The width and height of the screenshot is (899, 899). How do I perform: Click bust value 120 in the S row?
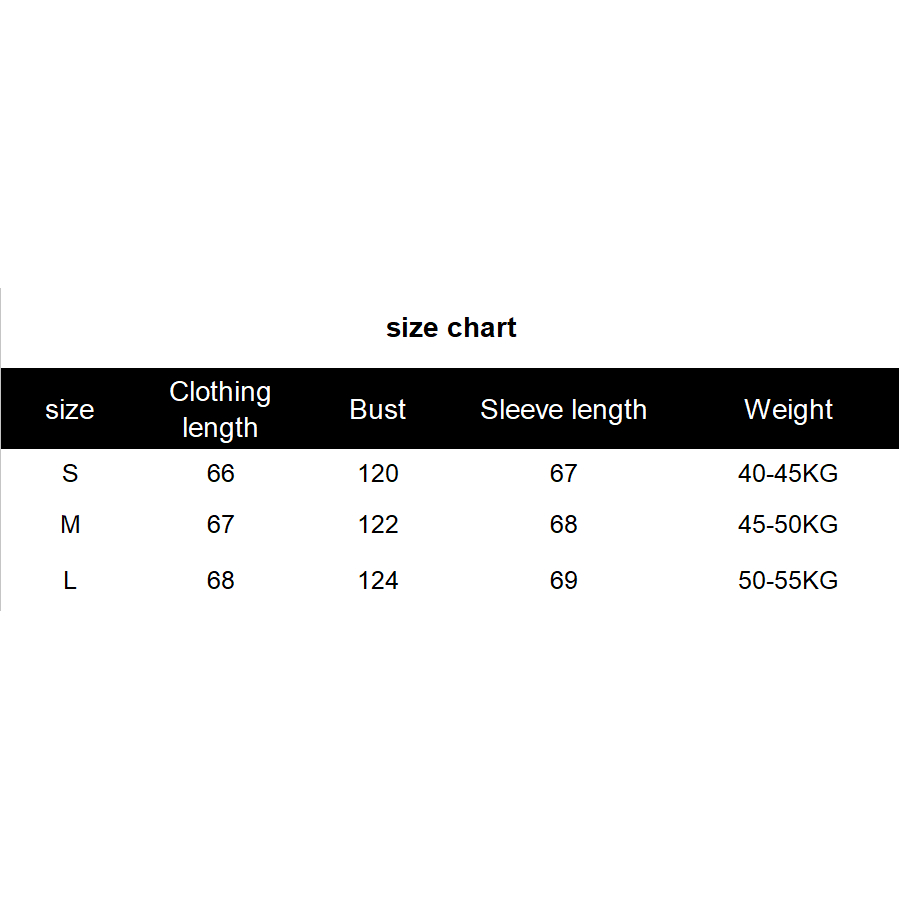click(378, 474)
